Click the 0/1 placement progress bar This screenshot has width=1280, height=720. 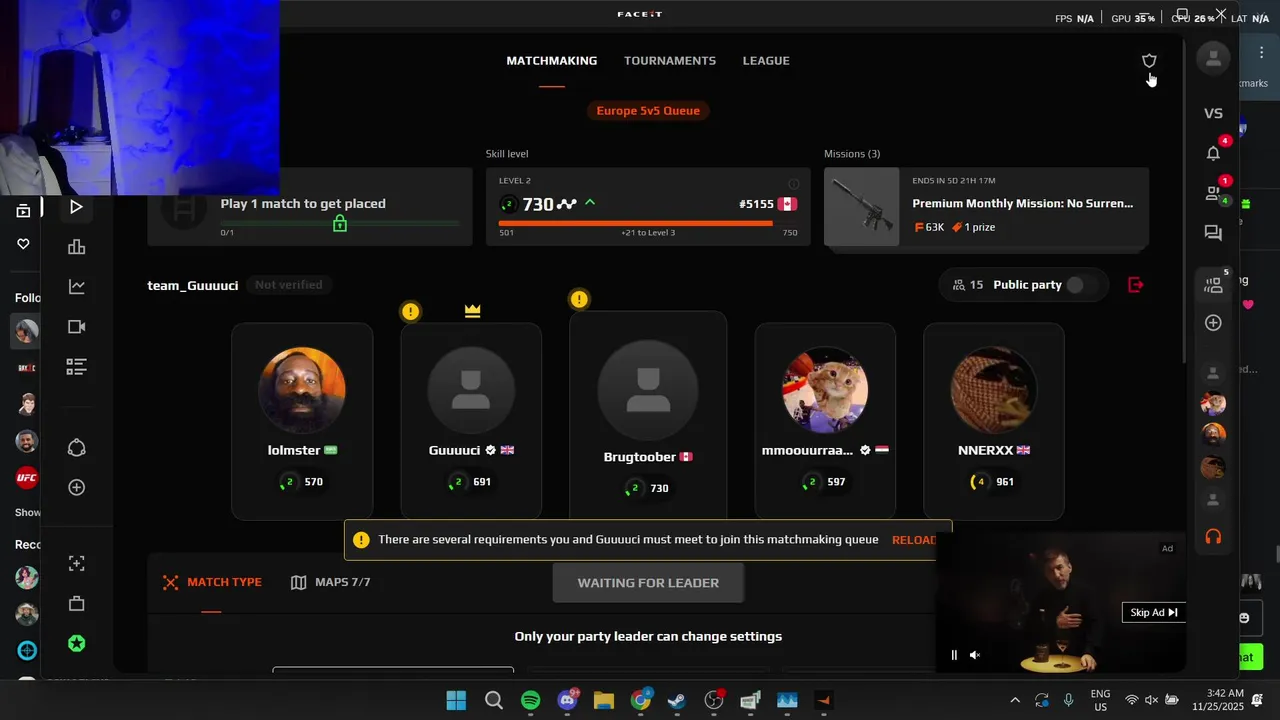pyautogui.click(x=340, y=223)
